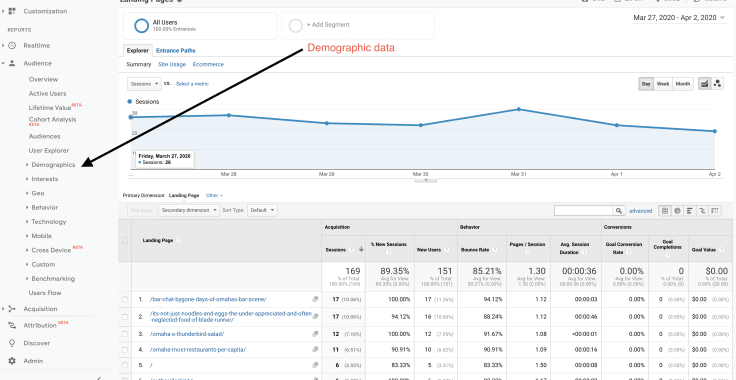Switch to the Entrance Paths tab
This screenshot has height=380, width=736.
(x=176, y=51)
